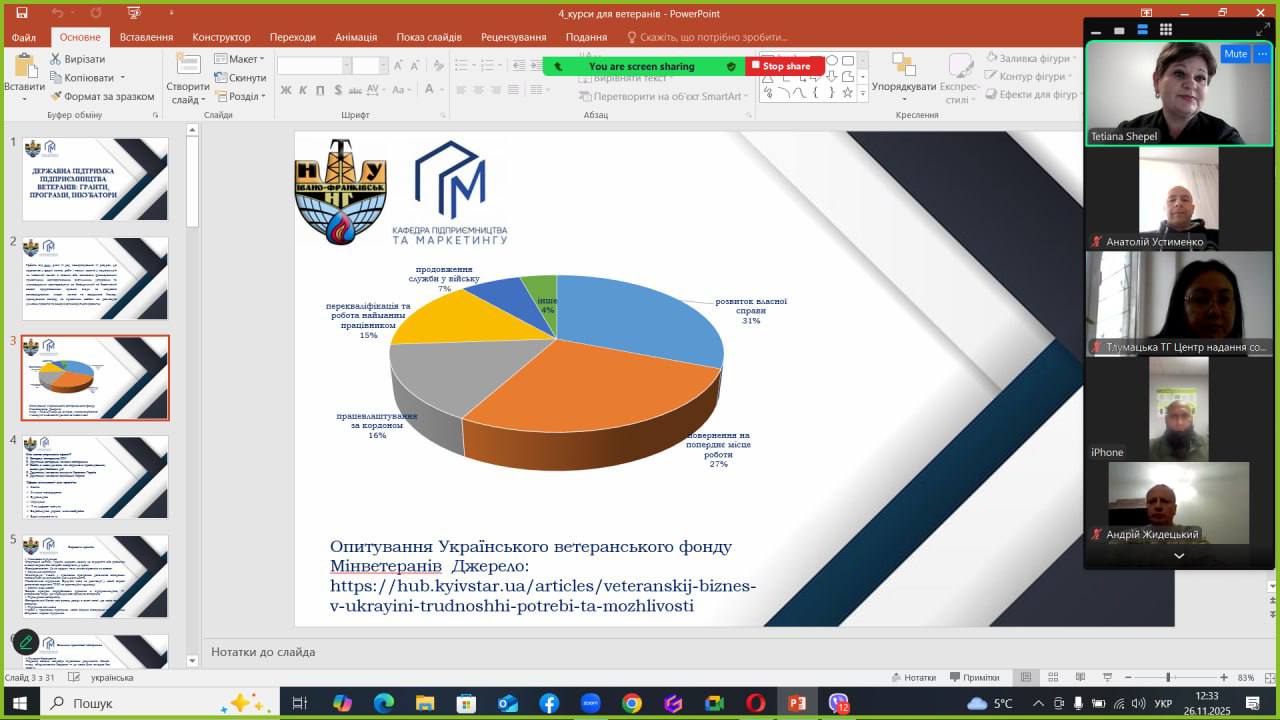Click the Format Painter (Формат за зразком) icon
The image size is (1280, 720).
(x=56, y=97)
